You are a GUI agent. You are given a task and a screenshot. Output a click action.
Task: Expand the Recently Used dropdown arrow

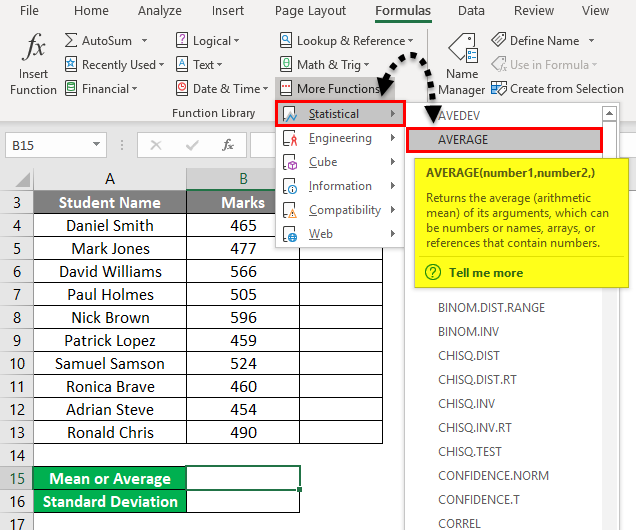[161, 64]
